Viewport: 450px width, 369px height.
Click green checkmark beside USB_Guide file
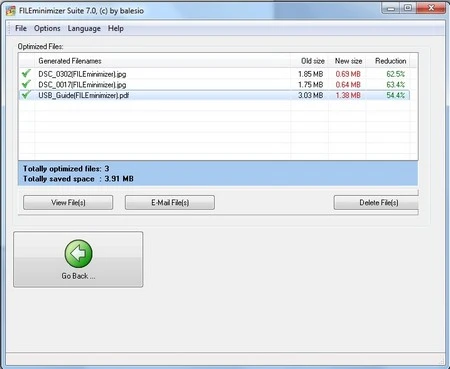click(x=26, y=95)
